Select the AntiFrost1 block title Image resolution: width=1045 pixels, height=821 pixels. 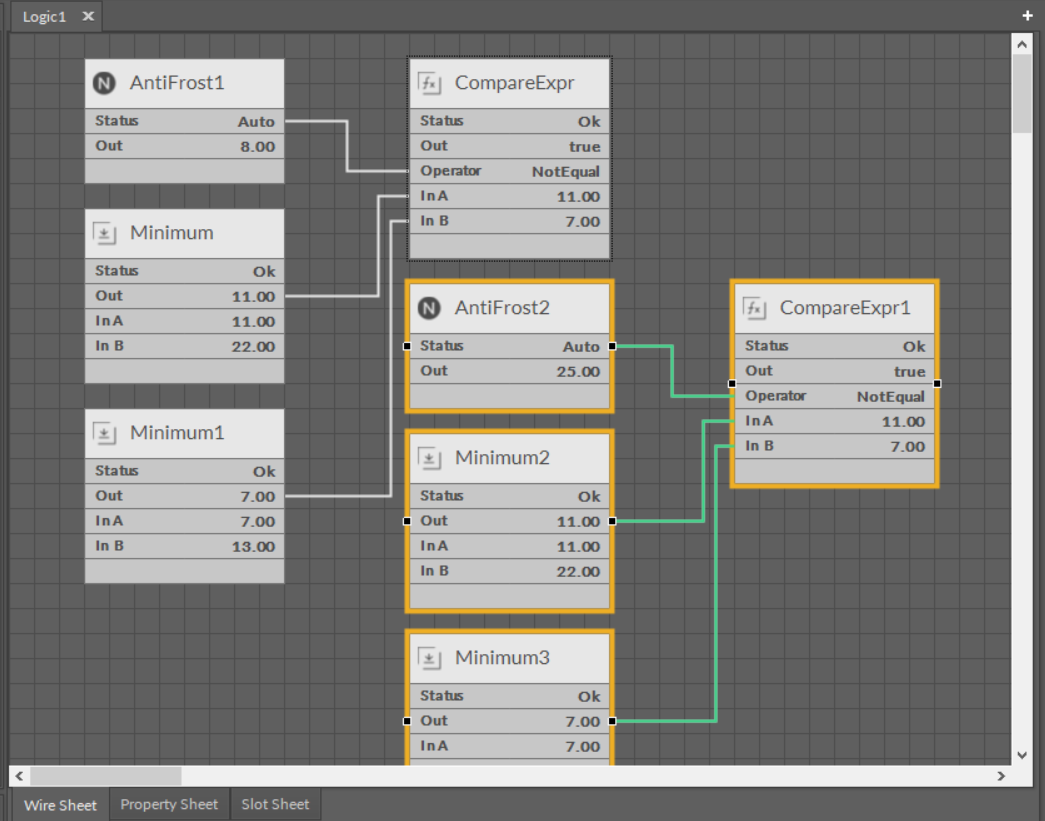pyautogui.click(x=177, y=83)
